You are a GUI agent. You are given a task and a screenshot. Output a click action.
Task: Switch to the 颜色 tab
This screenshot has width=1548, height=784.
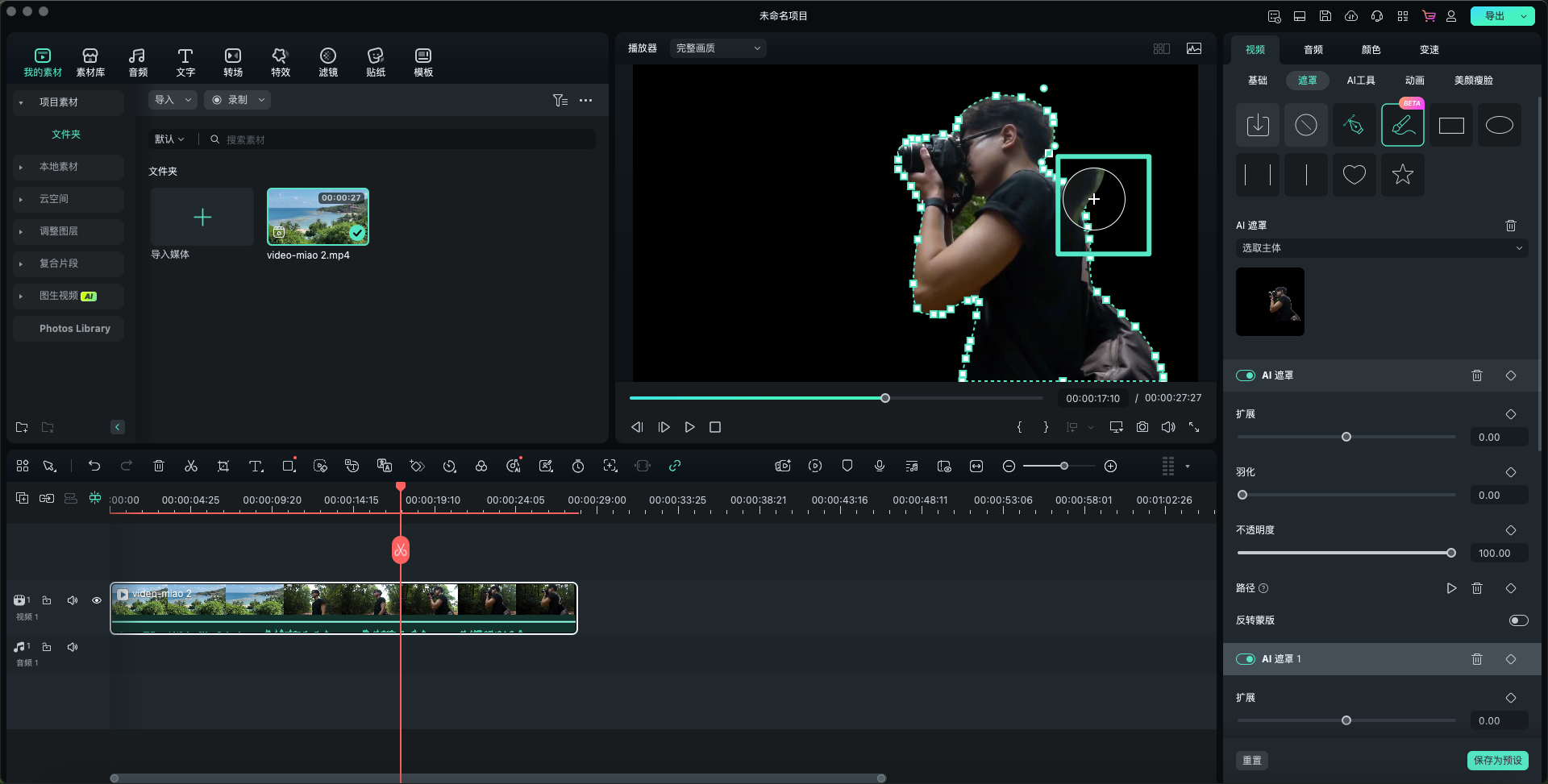point(1371,50)
